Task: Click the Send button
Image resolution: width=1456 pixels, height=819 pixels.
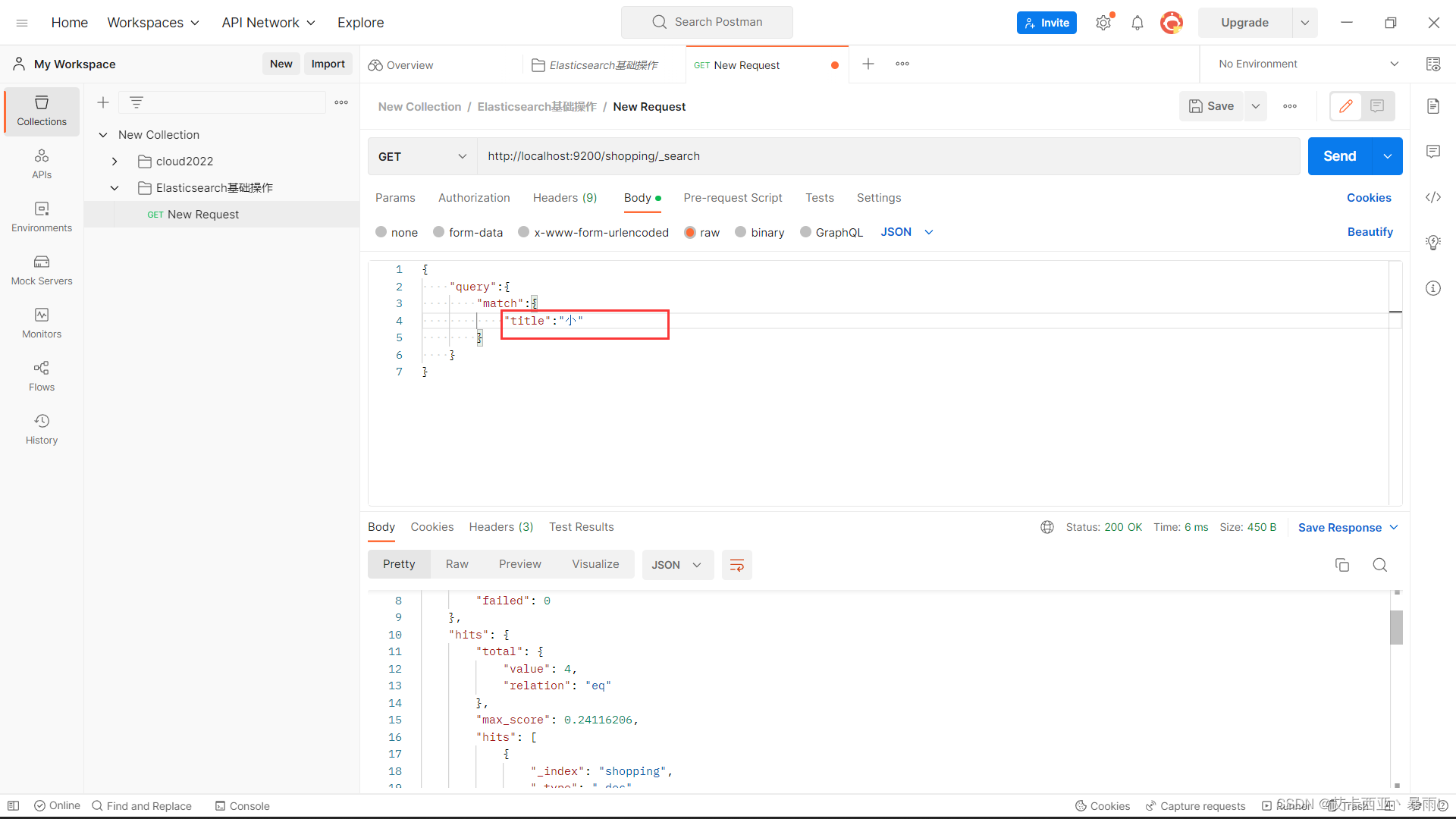Action: tap(1340, 156)
